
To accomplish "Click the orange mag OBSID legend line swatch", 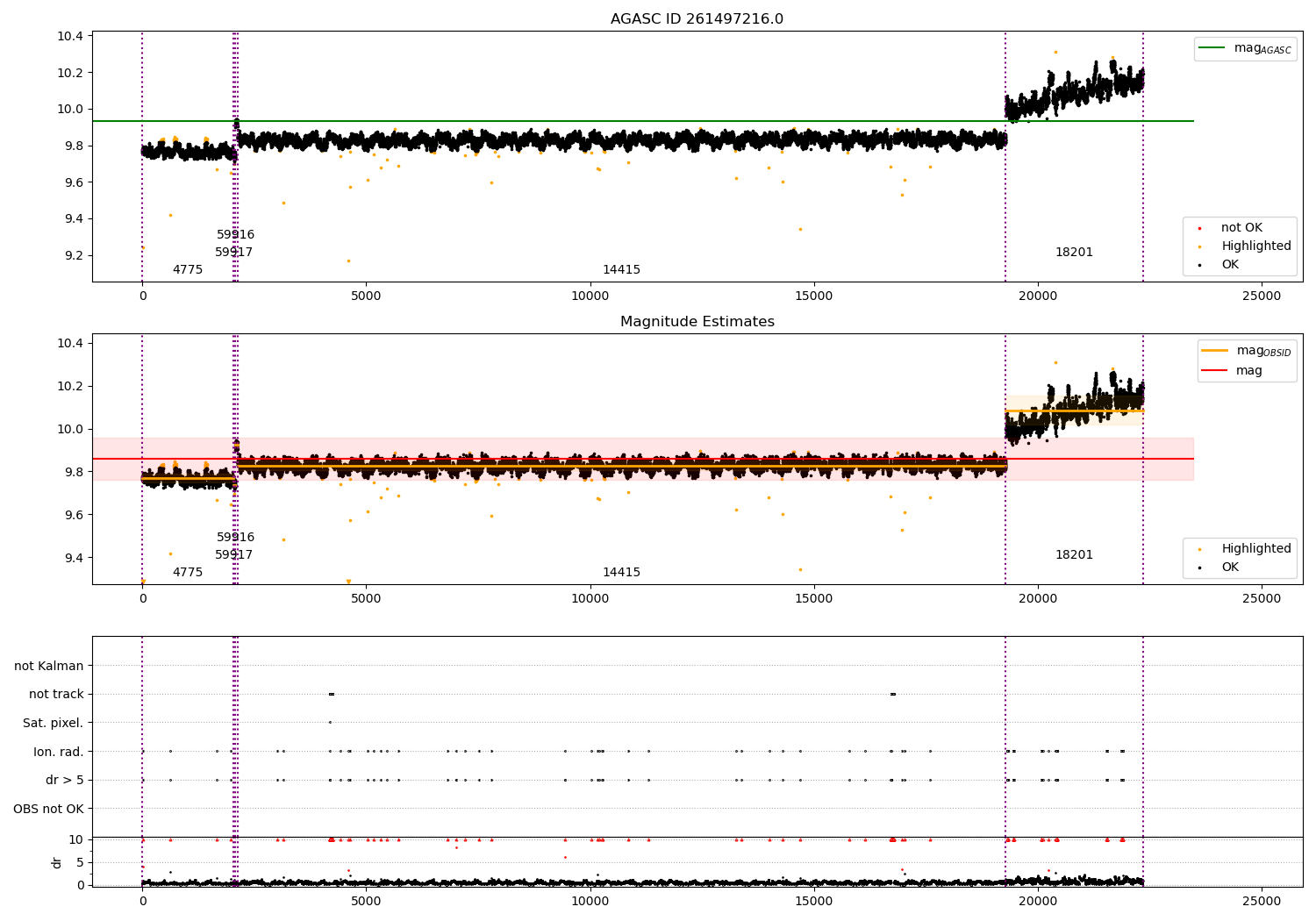I will point(1215,351).
